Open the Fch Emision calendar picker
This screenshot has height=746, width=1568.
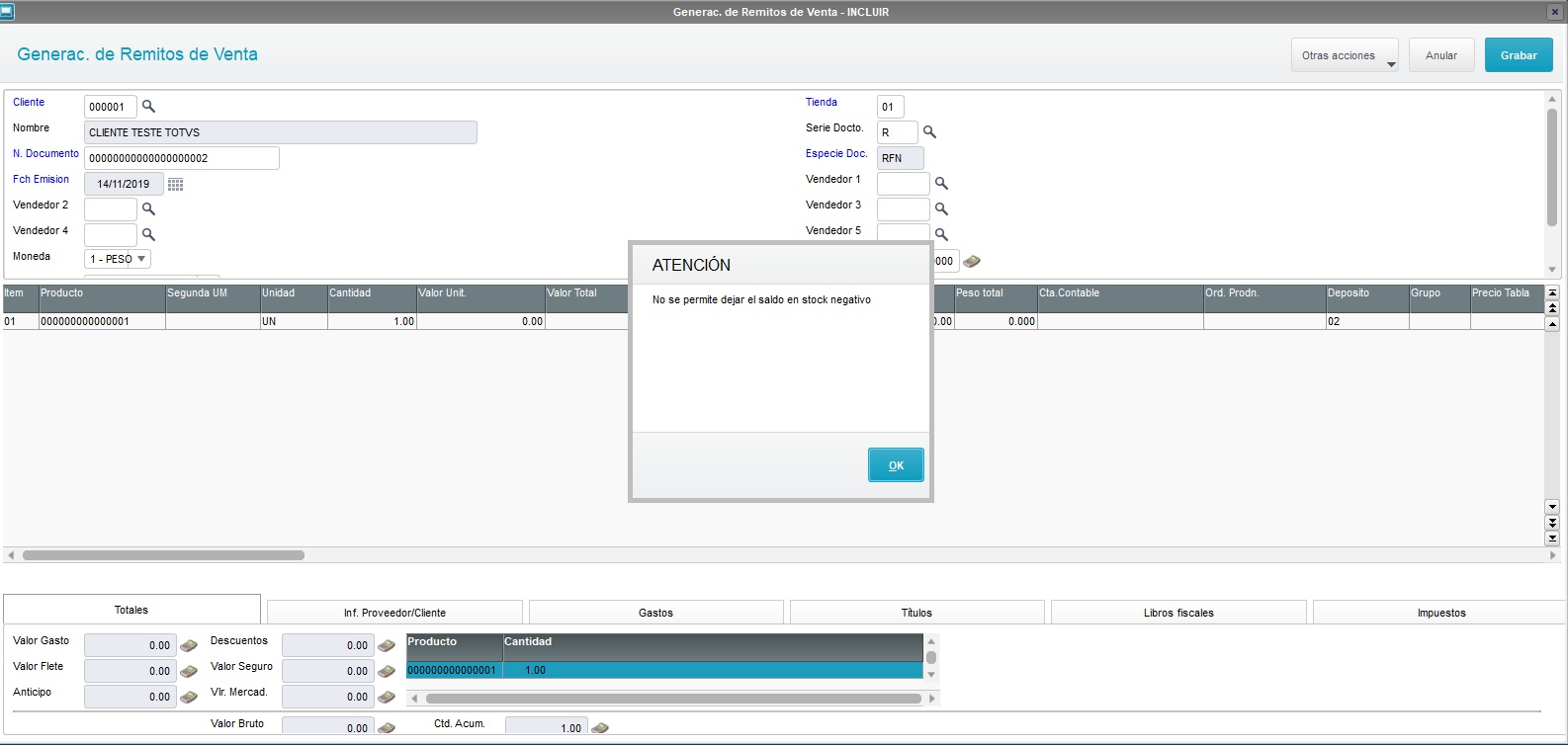(x=176, y=184)
